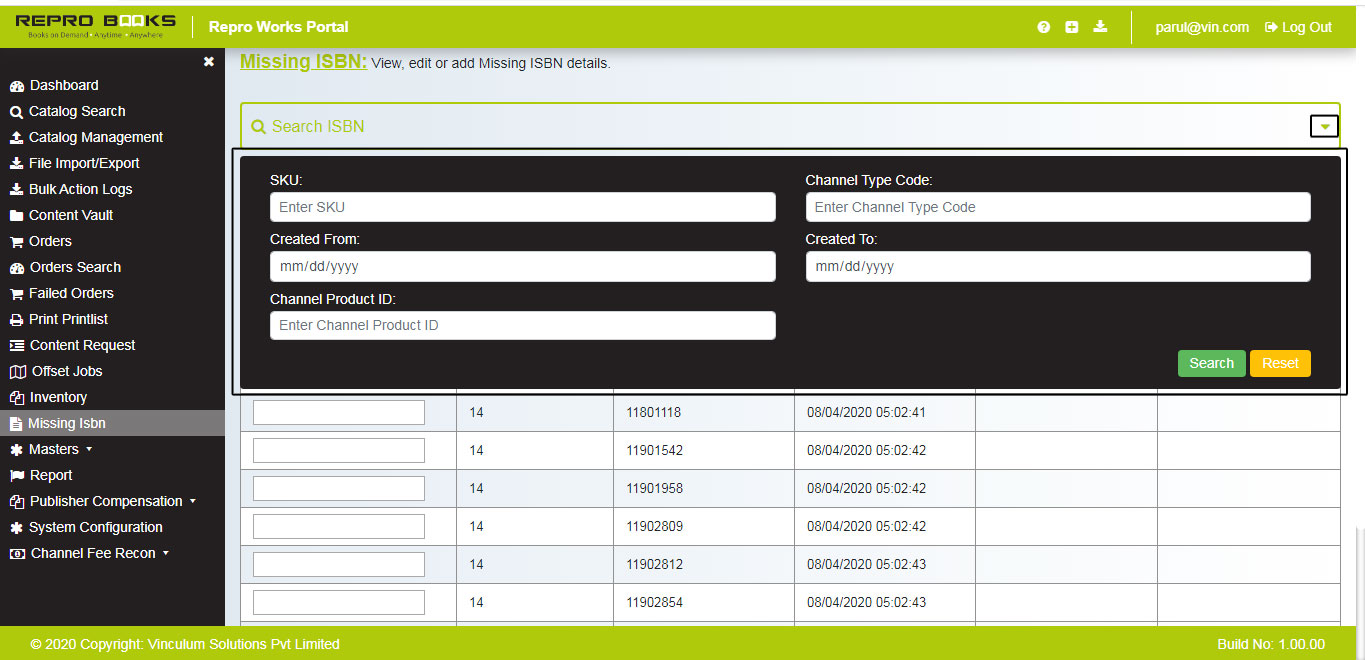Select the Inventory icon in the sidebar
This screenshot has width=1365, height=660.
[x=14, y=397]
